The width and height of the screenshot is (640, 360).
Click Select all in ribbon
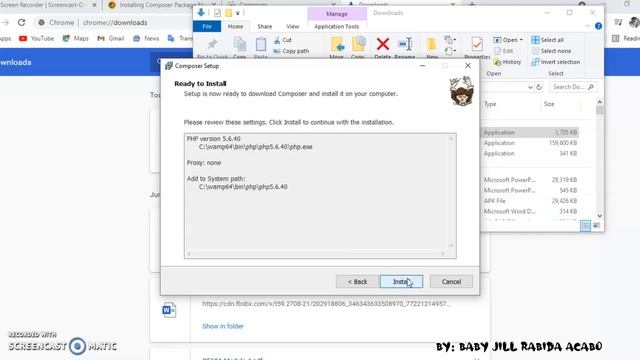pyautogui.click(x=547, y=40)
